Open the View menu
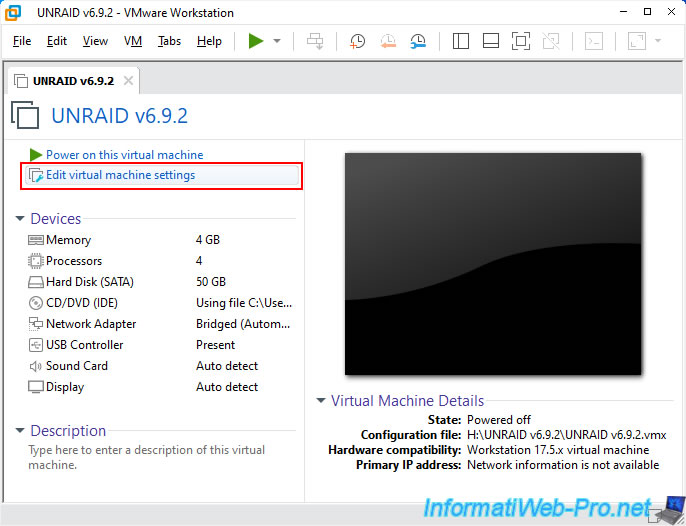The width and height of the screenshot is (686, 526). coord(95,41)
